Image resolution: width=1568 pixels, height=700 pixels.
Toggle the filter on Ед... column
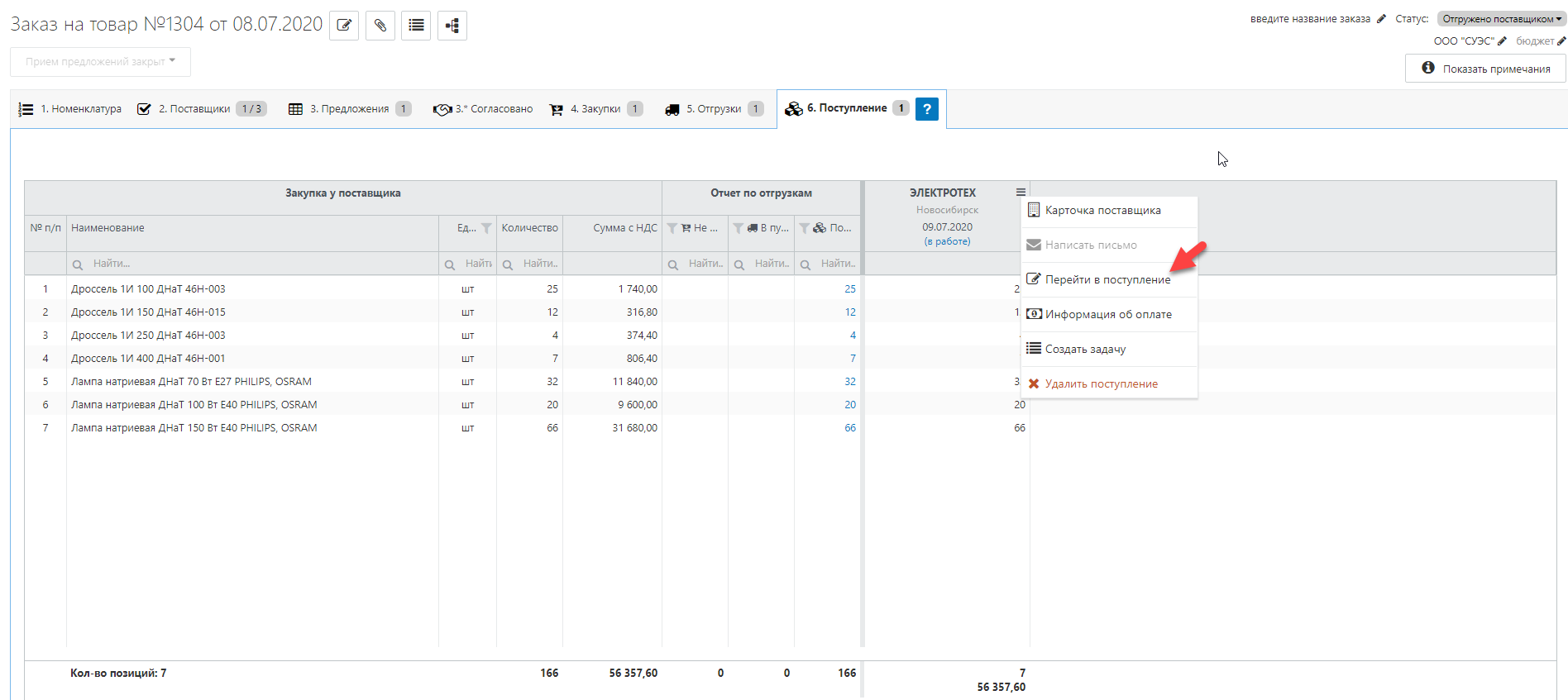(486, 228)
